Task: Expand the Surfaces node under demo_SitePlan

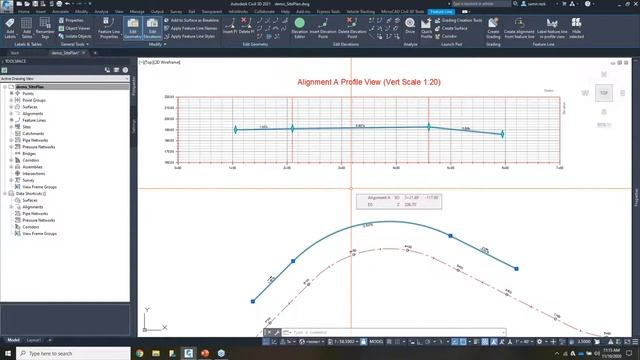Action: [x=11, y=107]
